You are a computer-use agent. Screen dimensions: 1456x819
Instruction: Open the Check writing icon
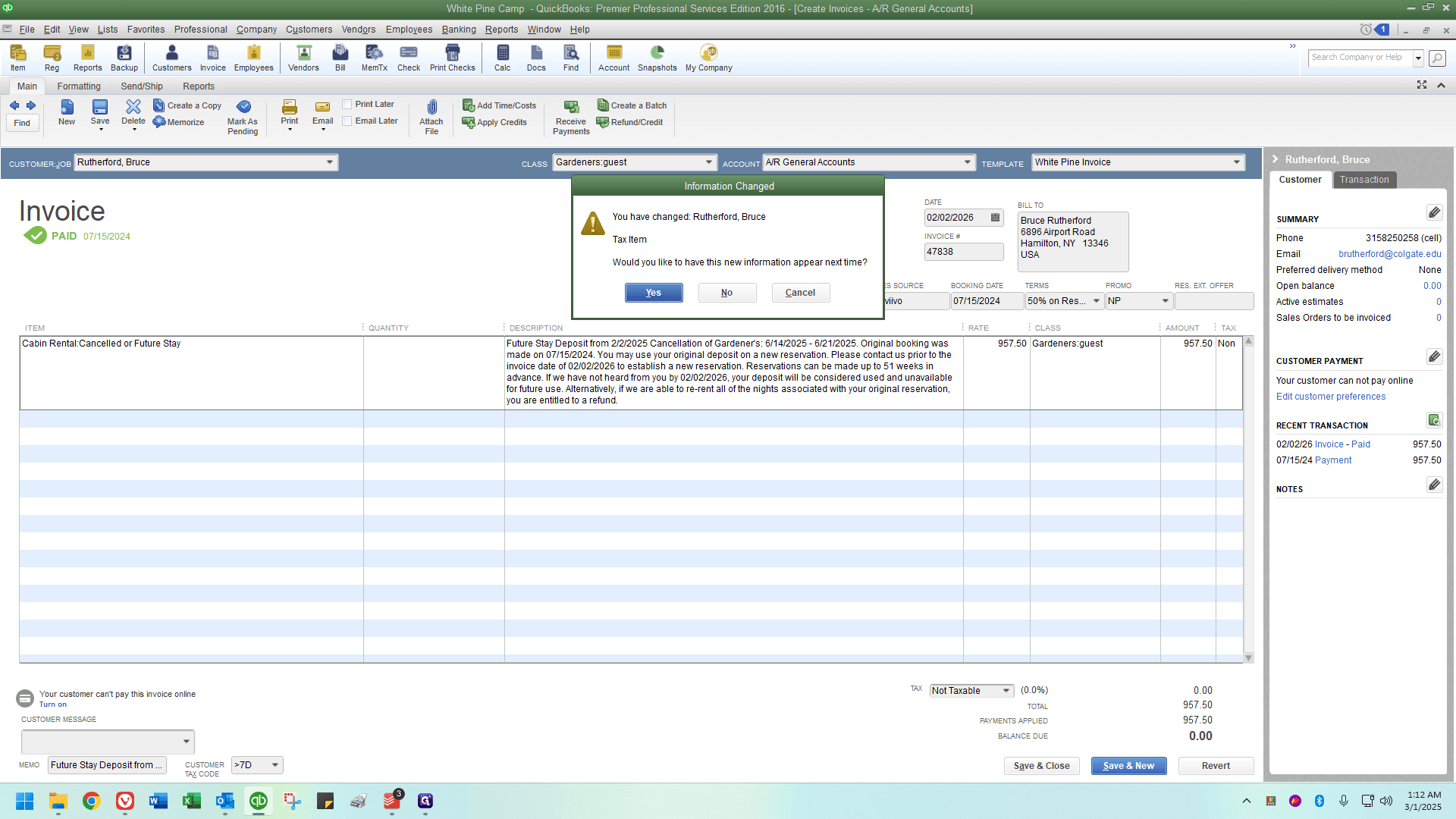coord(409,58)
